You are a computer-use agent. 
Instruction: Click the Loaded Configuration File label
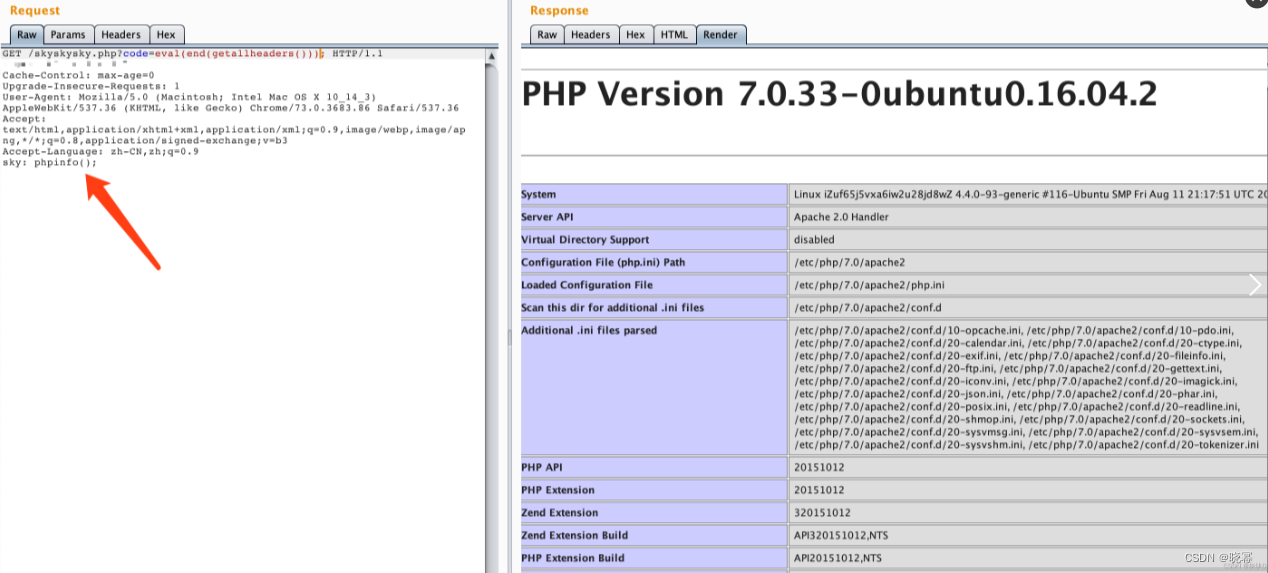click(587, 285)
